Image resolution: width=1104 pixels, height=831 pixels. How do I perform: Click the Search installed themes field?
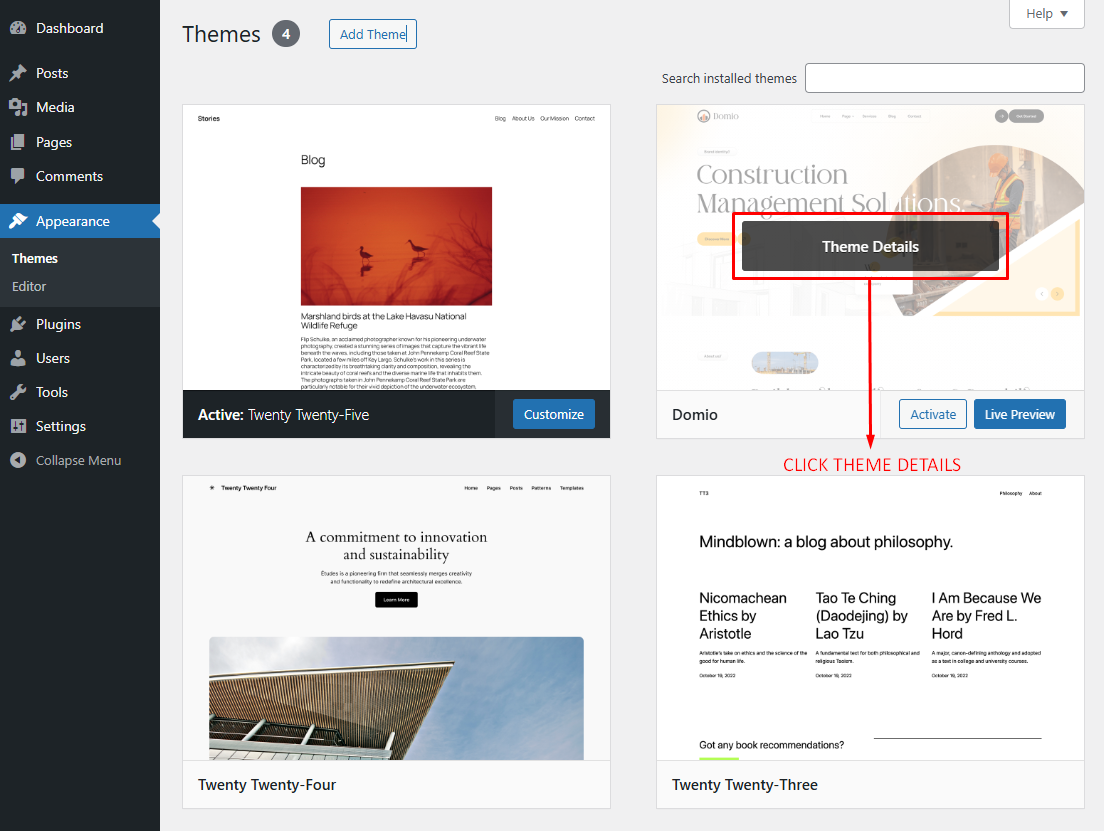(x=944, y=78)
